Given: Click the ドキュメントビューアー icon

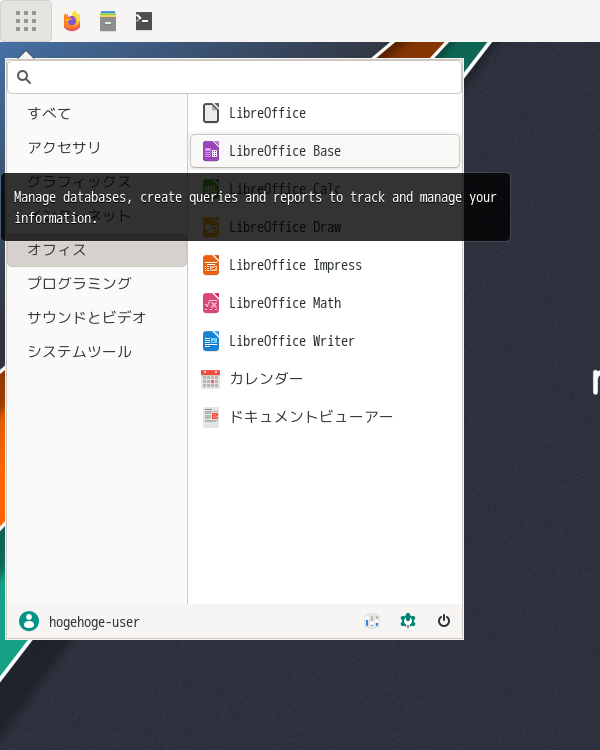Looking at the screenshot, I should (x=211, y=417).
